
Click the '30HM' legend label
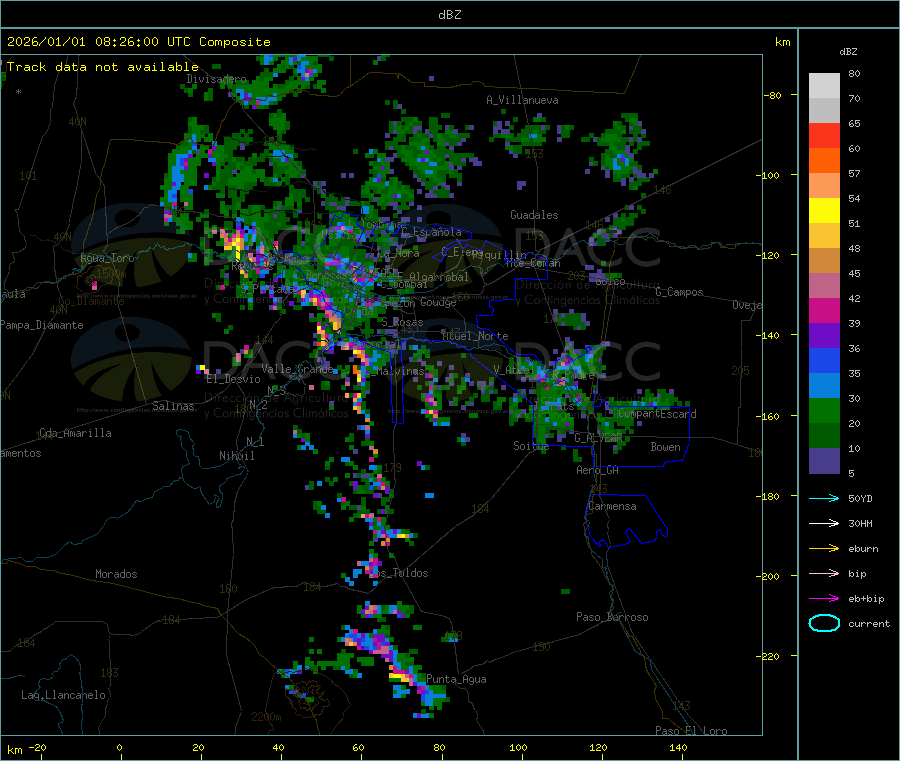click(x=860, y=523)
